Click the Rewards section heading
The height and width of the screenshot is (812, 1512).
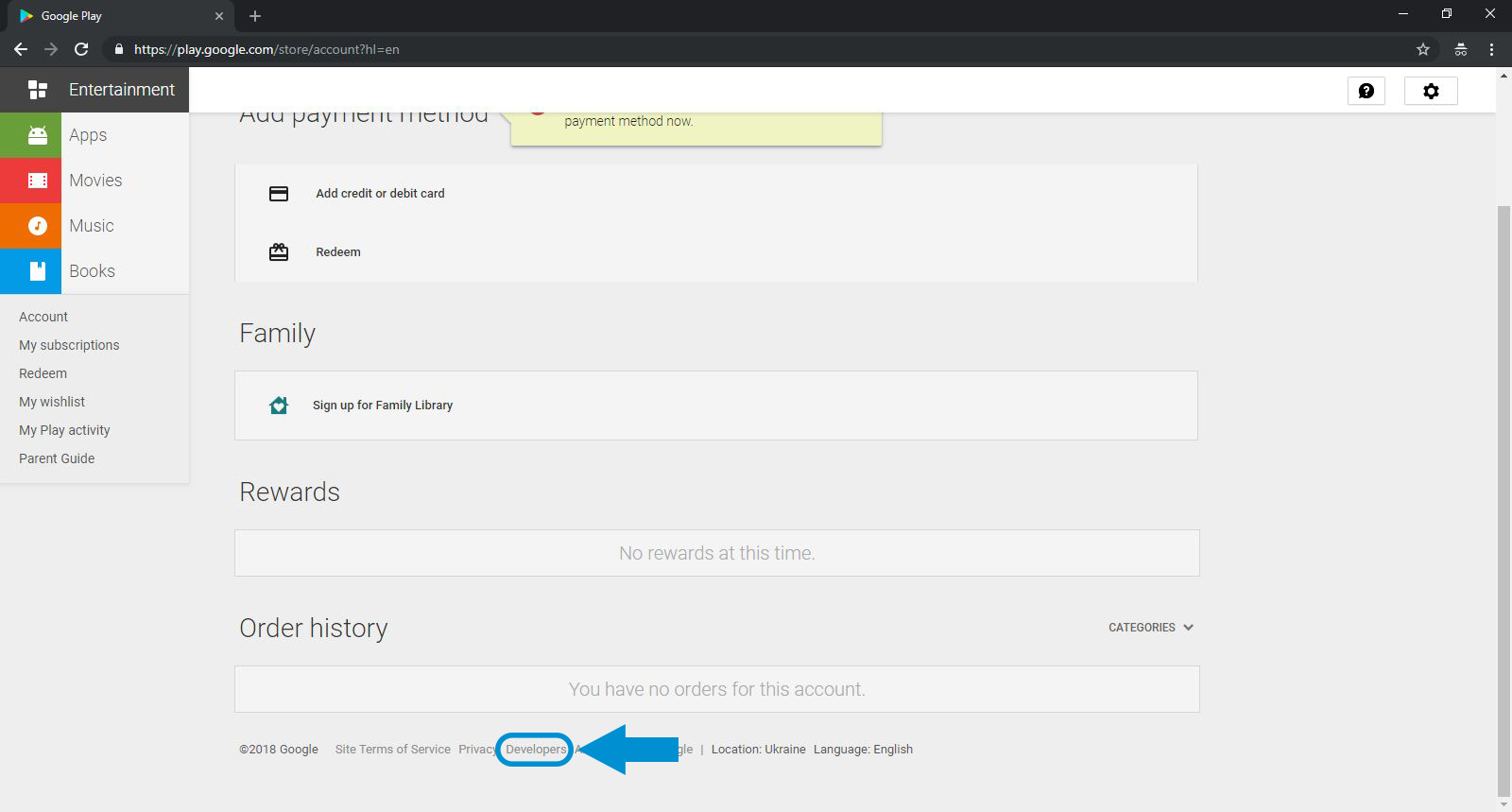pos(289,492)
